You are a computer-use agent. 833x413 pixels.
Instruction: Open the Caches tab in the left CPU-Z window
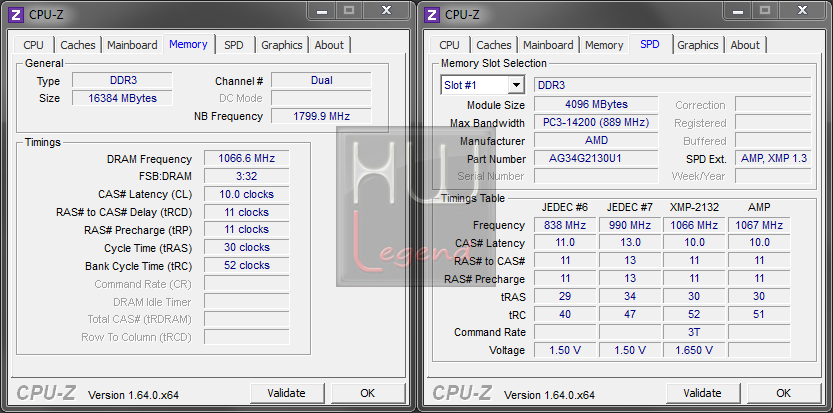pos(78,45)
